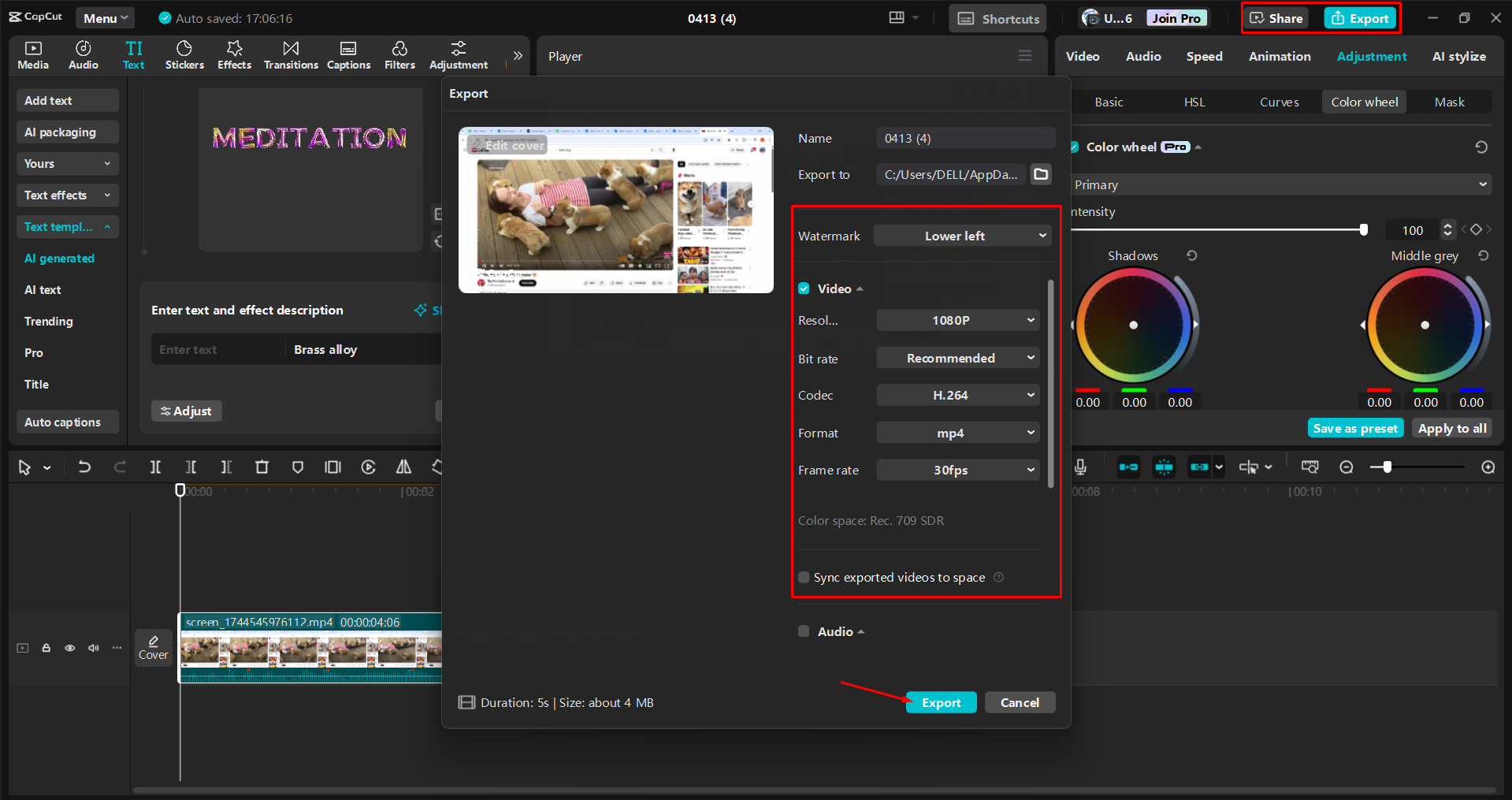This screenshot has width=1512, height=800.
Task: Click Save as preset
Action: (1354, 427)
